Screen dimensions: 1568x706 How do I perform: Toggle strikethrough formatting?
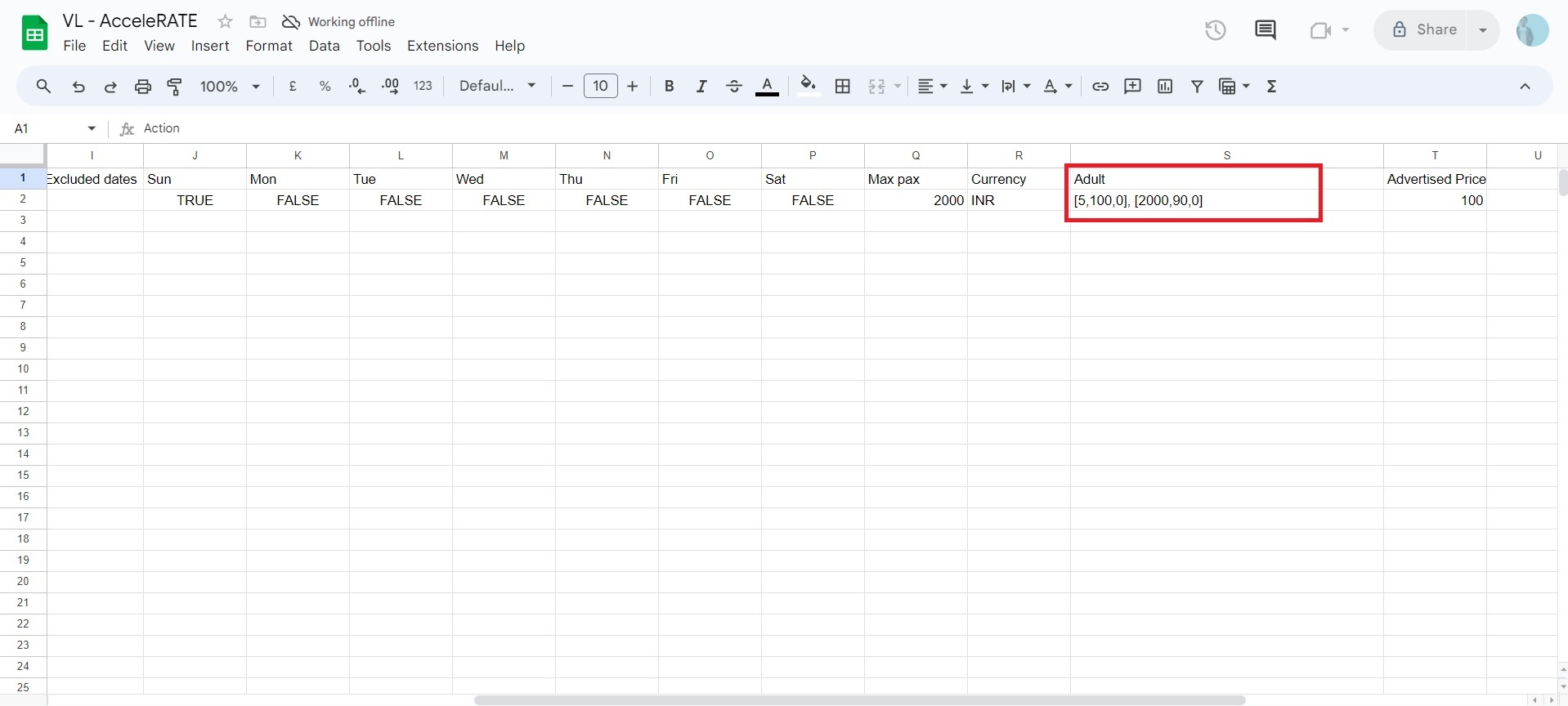coord(733,87)
